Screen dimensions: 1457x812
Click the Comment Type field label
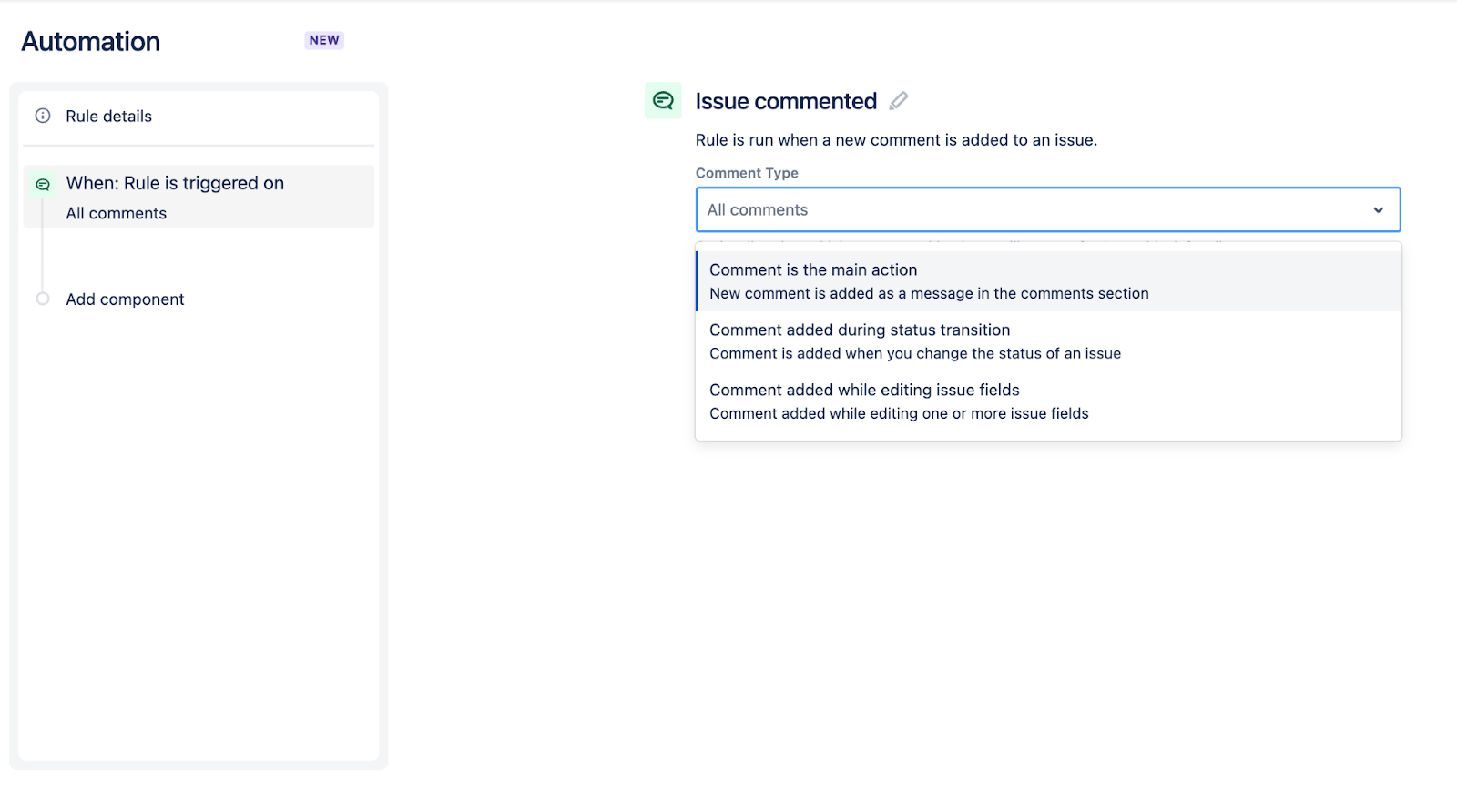(x=747, y=173)
